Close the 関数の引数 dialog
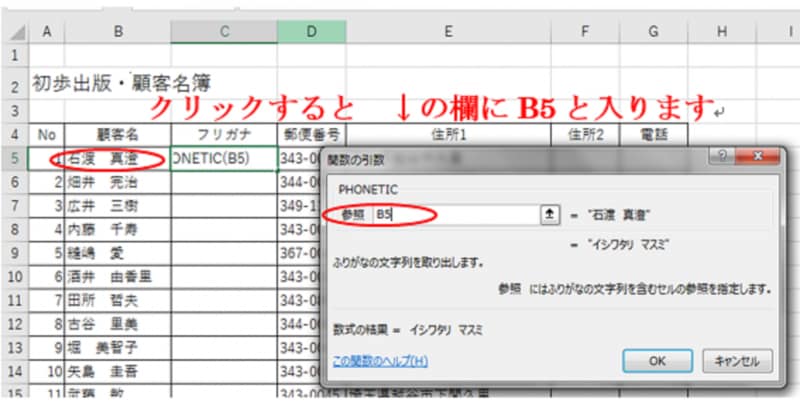 point(758,156)
